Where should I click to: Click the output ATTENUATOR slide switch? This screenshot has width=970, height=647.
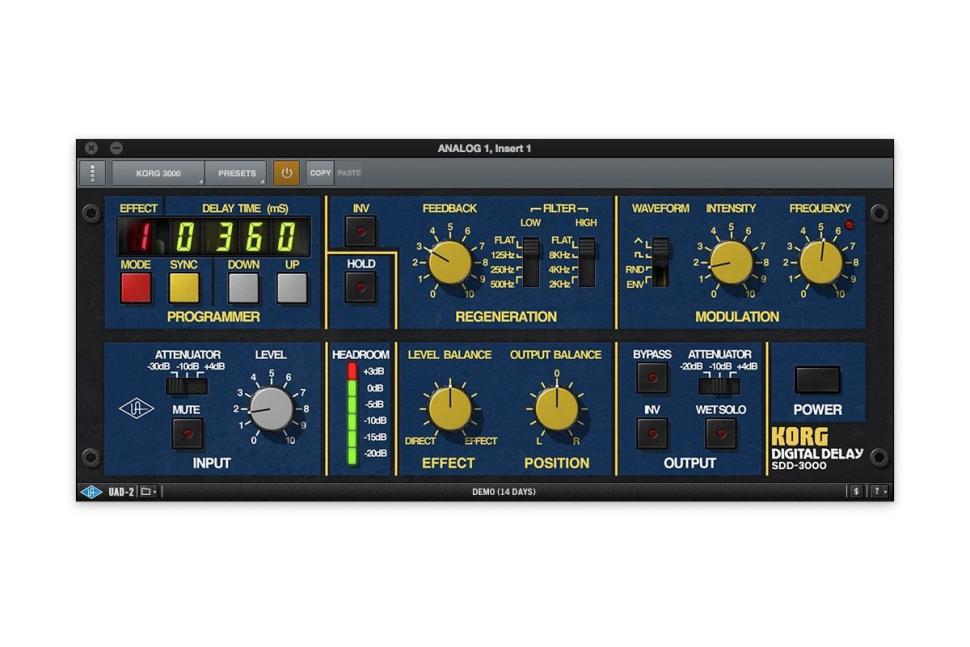pyautogui.click(x=719, y=387)
